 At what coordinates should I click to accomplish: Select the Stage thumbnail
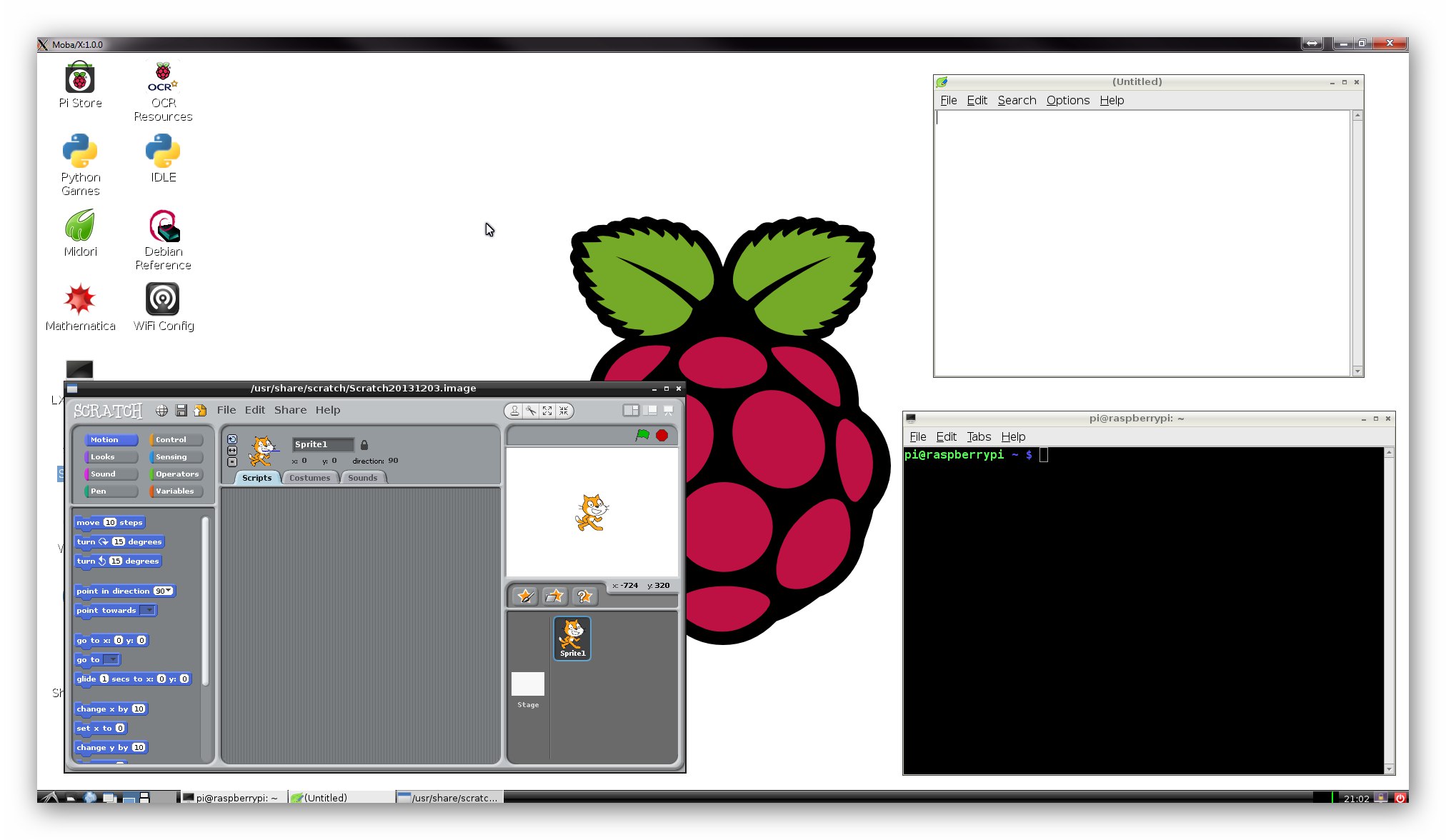tap(528, 691)
